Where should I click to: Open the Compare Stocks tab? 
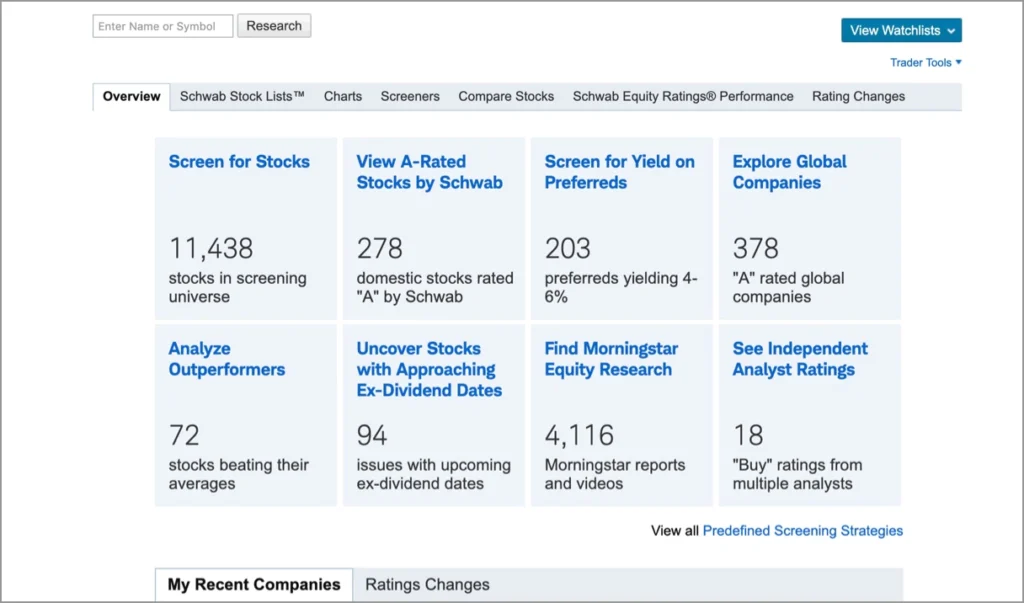point(506,97)
